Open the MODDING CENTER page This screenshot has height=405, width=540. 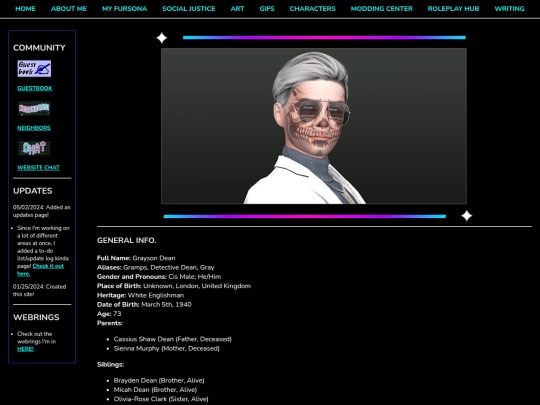tap(382, 9)
